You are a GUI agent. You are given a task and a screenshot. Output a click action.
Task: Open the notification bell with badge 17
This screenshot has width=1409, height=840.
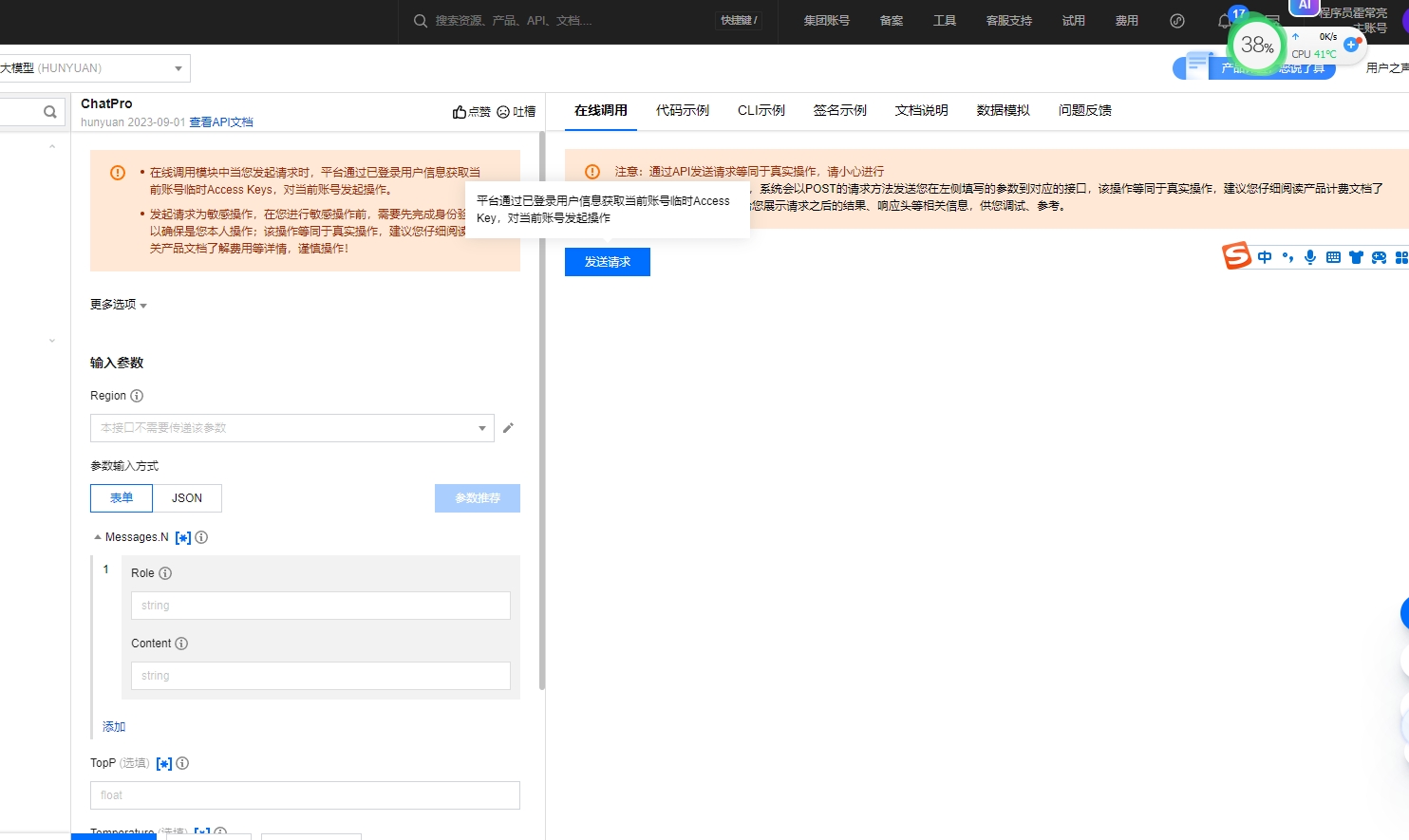pos(1226,21)
